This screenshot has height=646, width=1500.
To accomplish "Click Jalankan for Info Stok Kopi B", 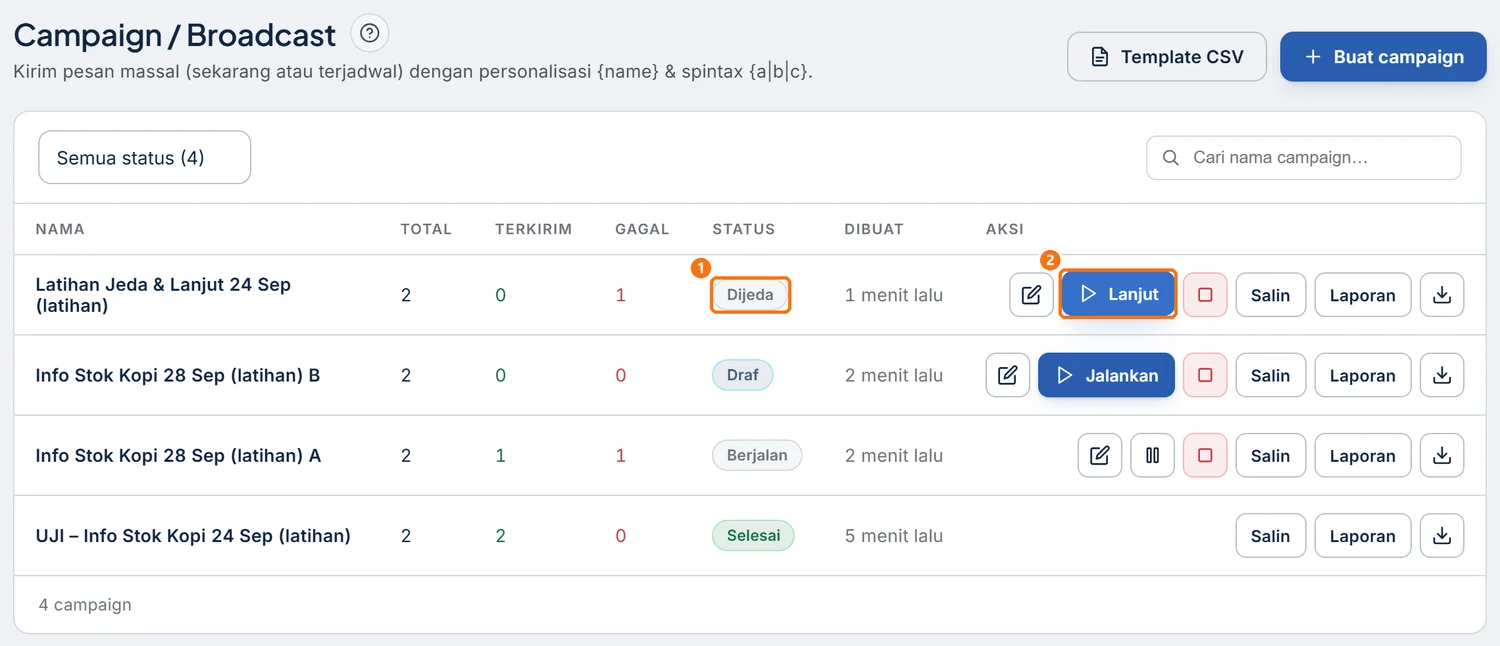I will click(1106, 375).
